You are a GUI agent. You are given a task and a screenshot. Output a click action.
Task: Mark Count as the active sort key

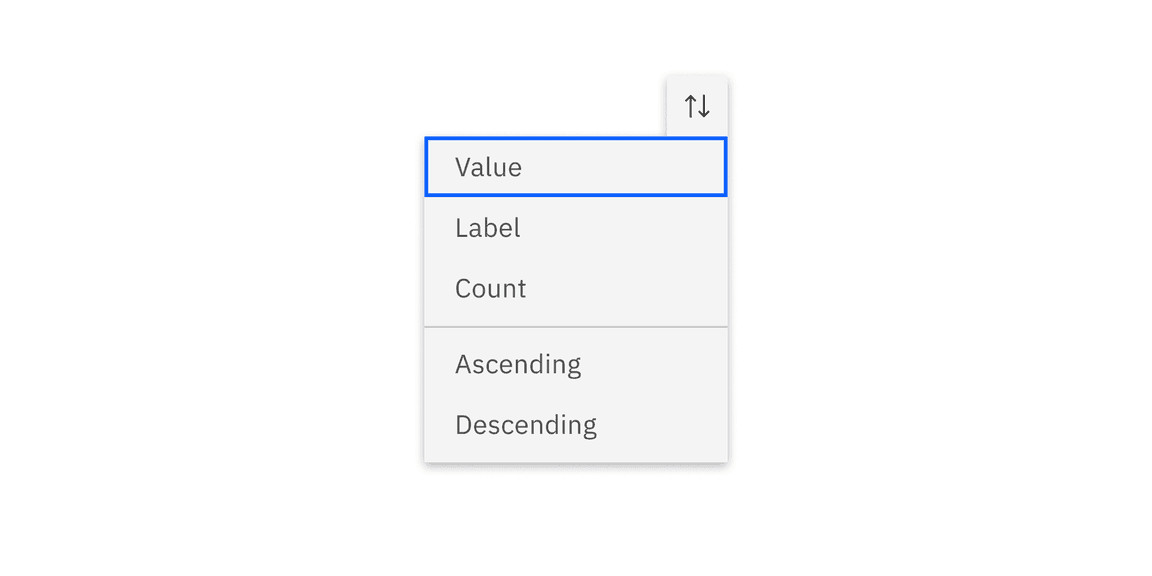click(575, 289)
